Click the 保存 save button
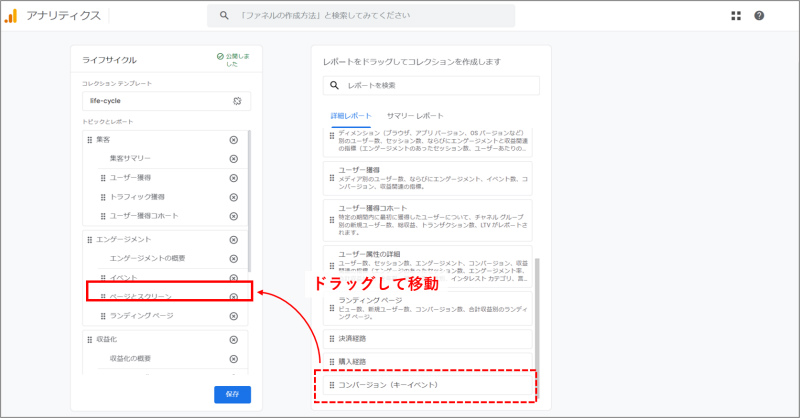 click(x=232, y=395)
